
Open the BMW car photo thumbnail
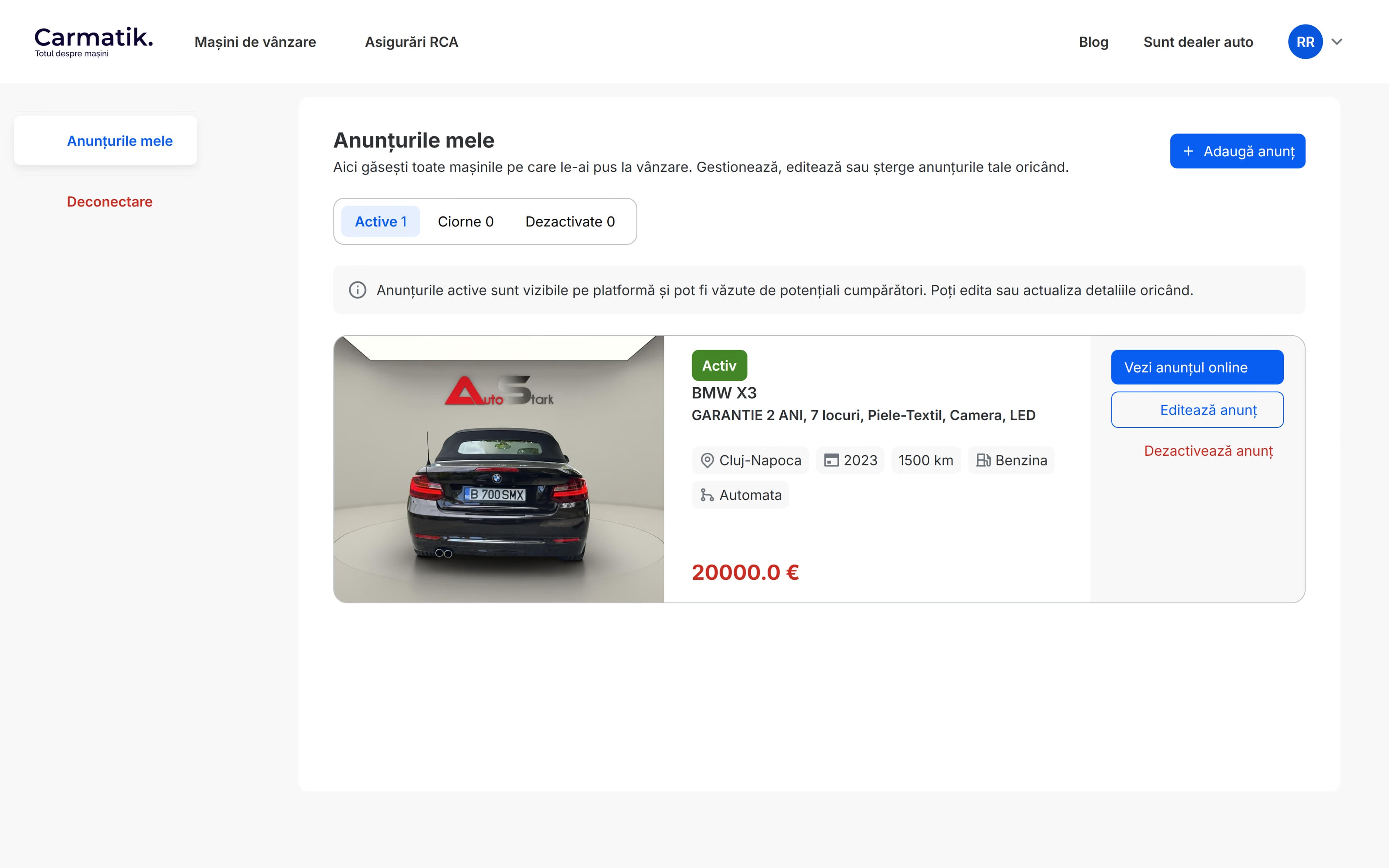click(499, 469)
